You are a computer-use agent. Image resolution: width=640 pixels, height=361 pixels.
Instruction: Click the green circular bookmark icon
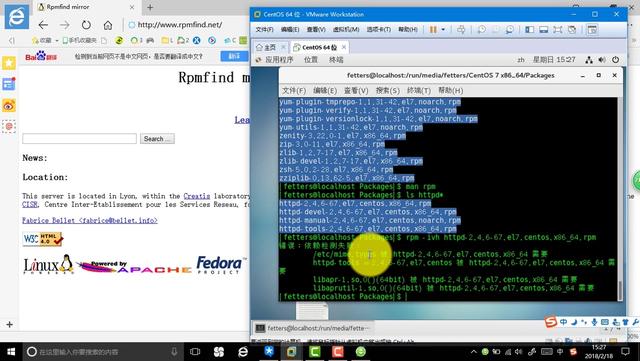[x=119, y=40]
